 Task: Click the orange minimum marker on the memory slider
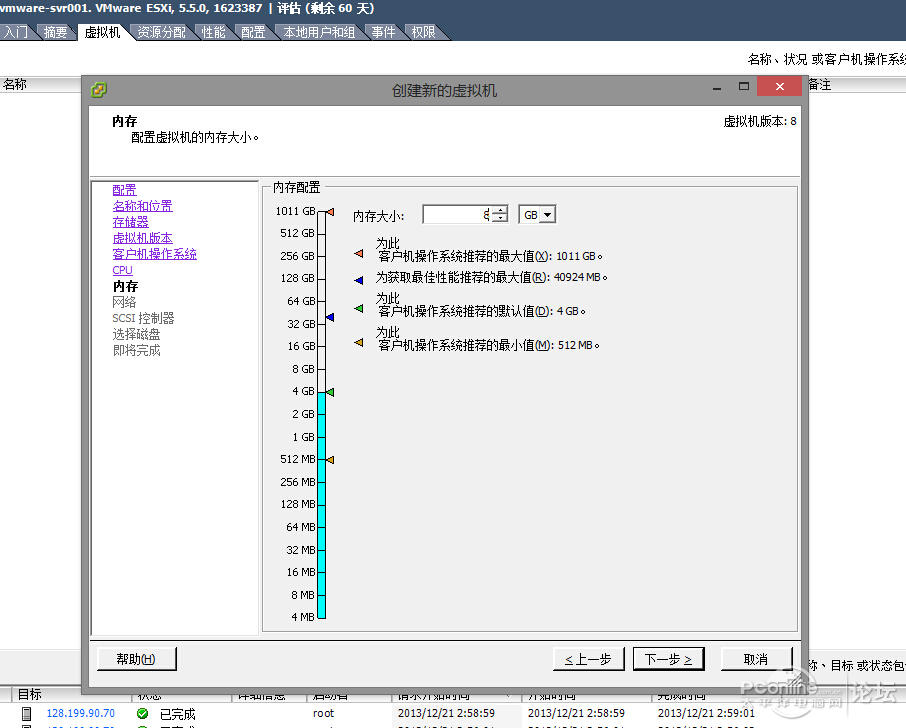coord(330,460)
